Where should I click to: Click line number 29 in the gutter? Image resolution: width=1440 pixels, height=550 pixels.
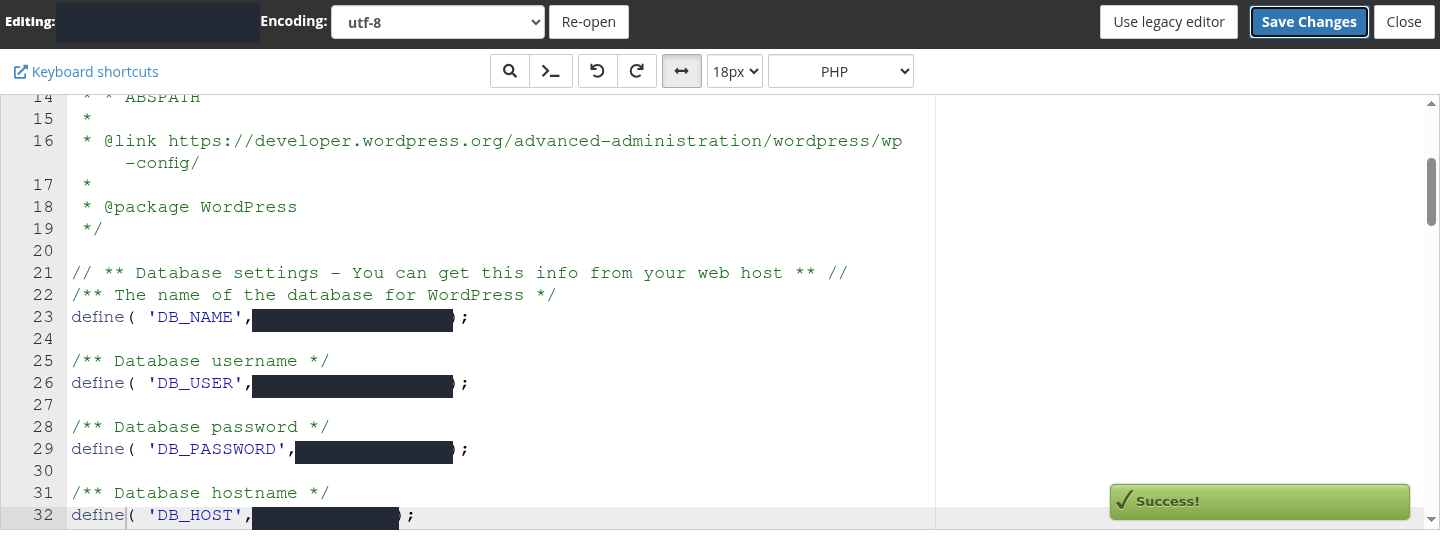[43, 449]
